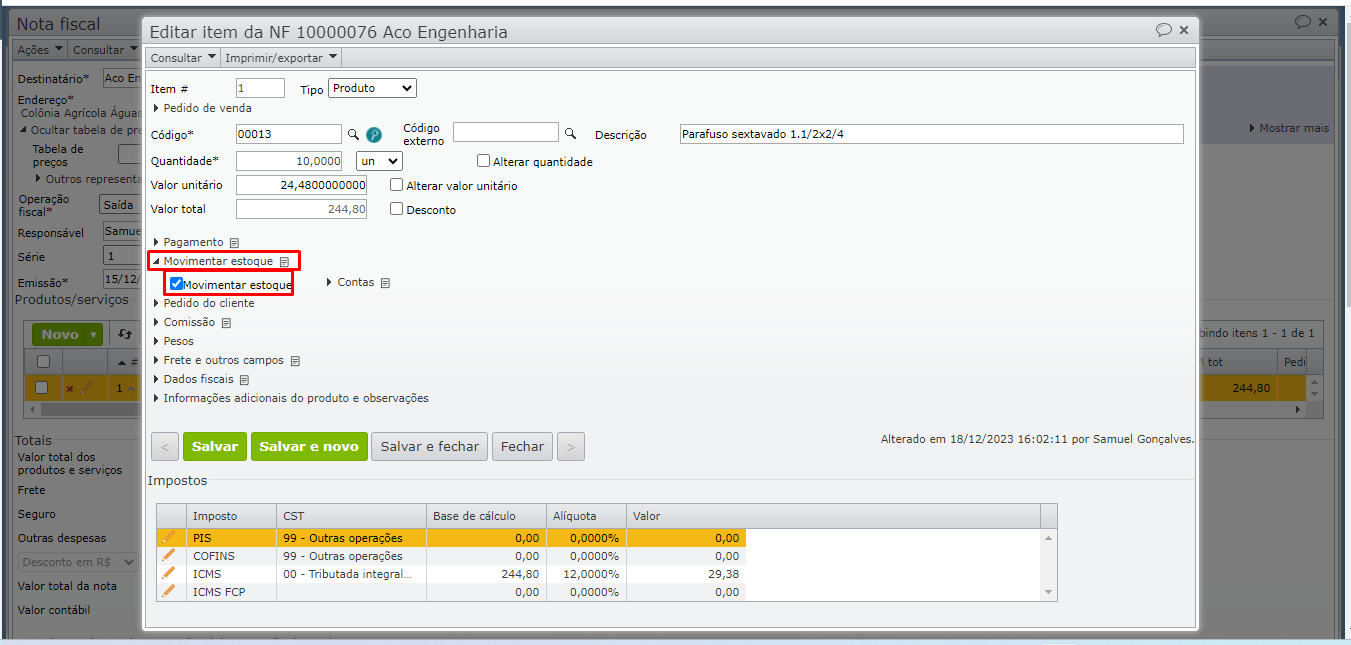The image size is (1351, 645).
Task: Click the Alíquota column header in Impostos
Action: click(x=586, y=516)
